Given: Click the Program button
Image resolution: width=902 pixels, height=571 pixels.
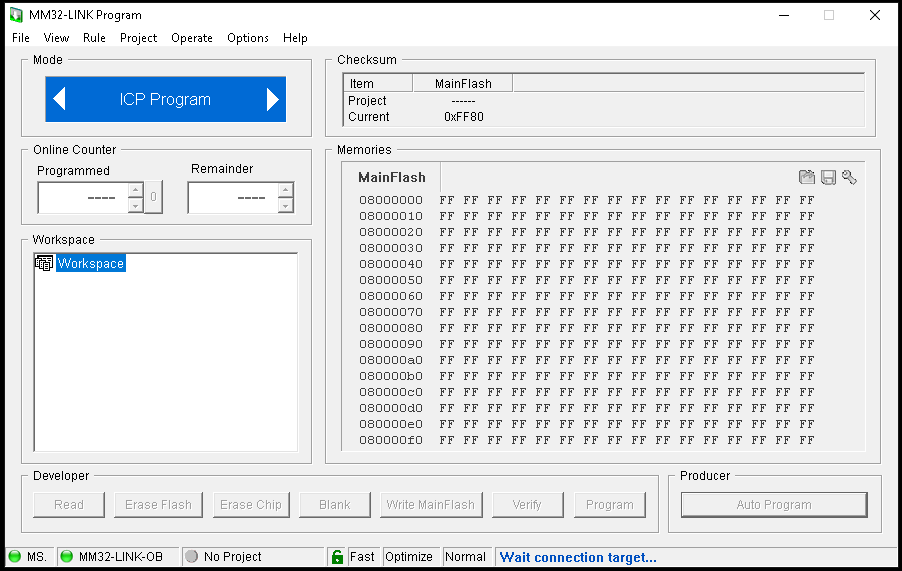Looking at the screenshot, I should (x=610, y=505).
